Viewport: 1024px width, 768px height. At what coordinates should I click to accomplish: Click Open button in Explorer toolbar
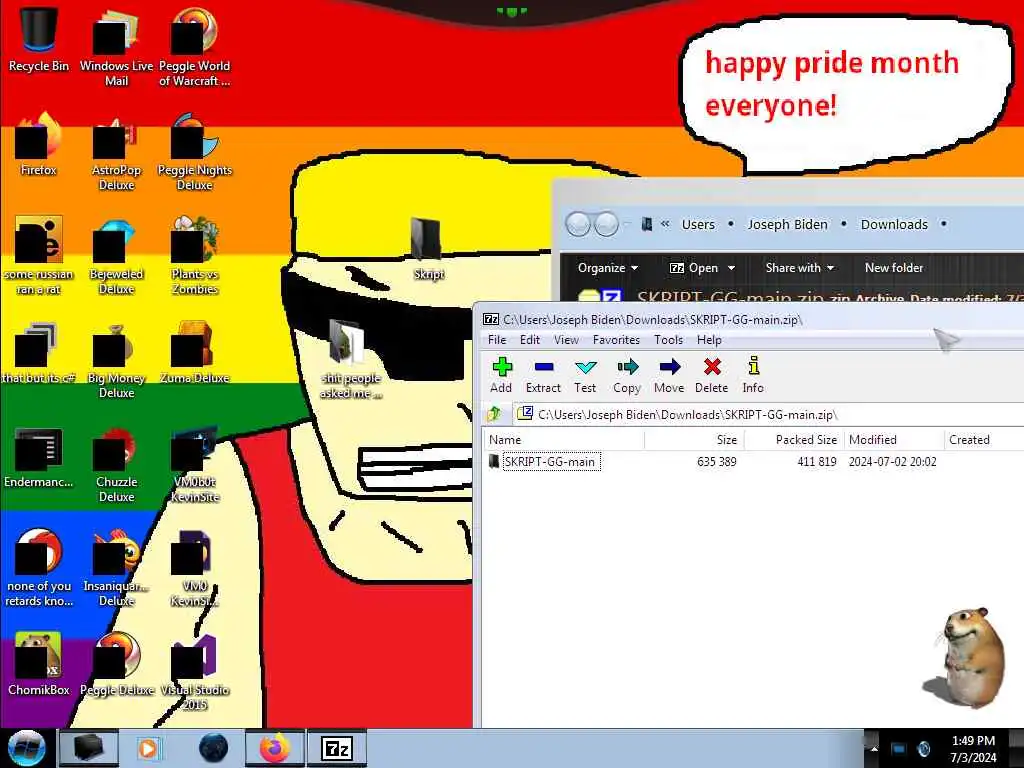pyautogui.click(x=695, y=268)
